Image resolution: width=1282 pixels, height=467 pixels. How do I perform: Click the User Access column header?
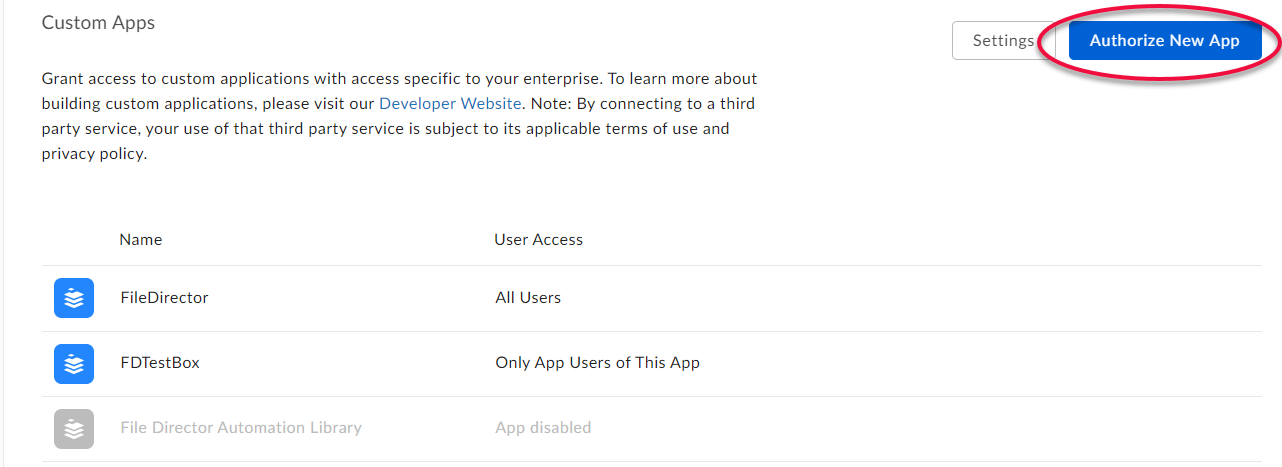538,240
